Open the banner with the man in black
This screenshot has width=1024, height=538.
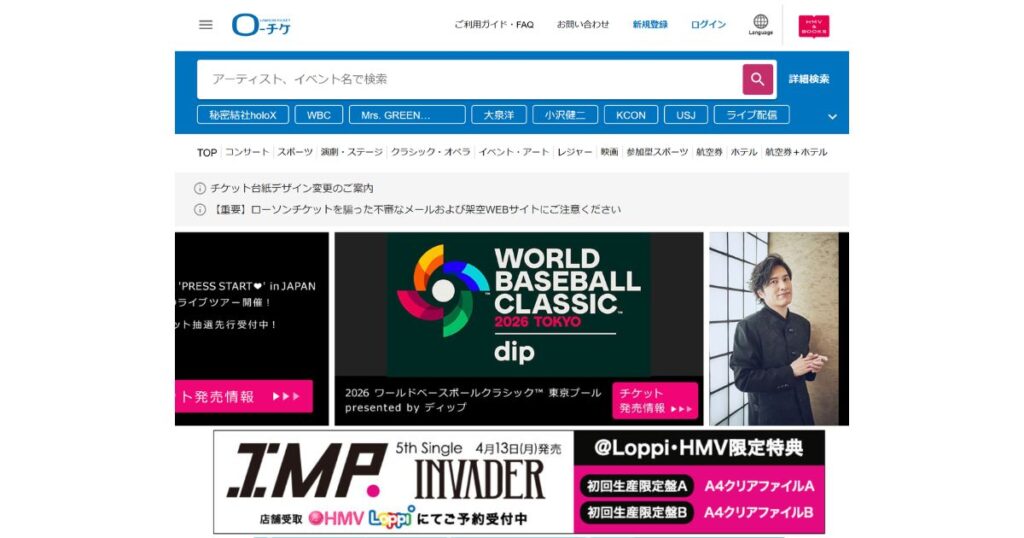pyautogui.click(x=779, y=329)
